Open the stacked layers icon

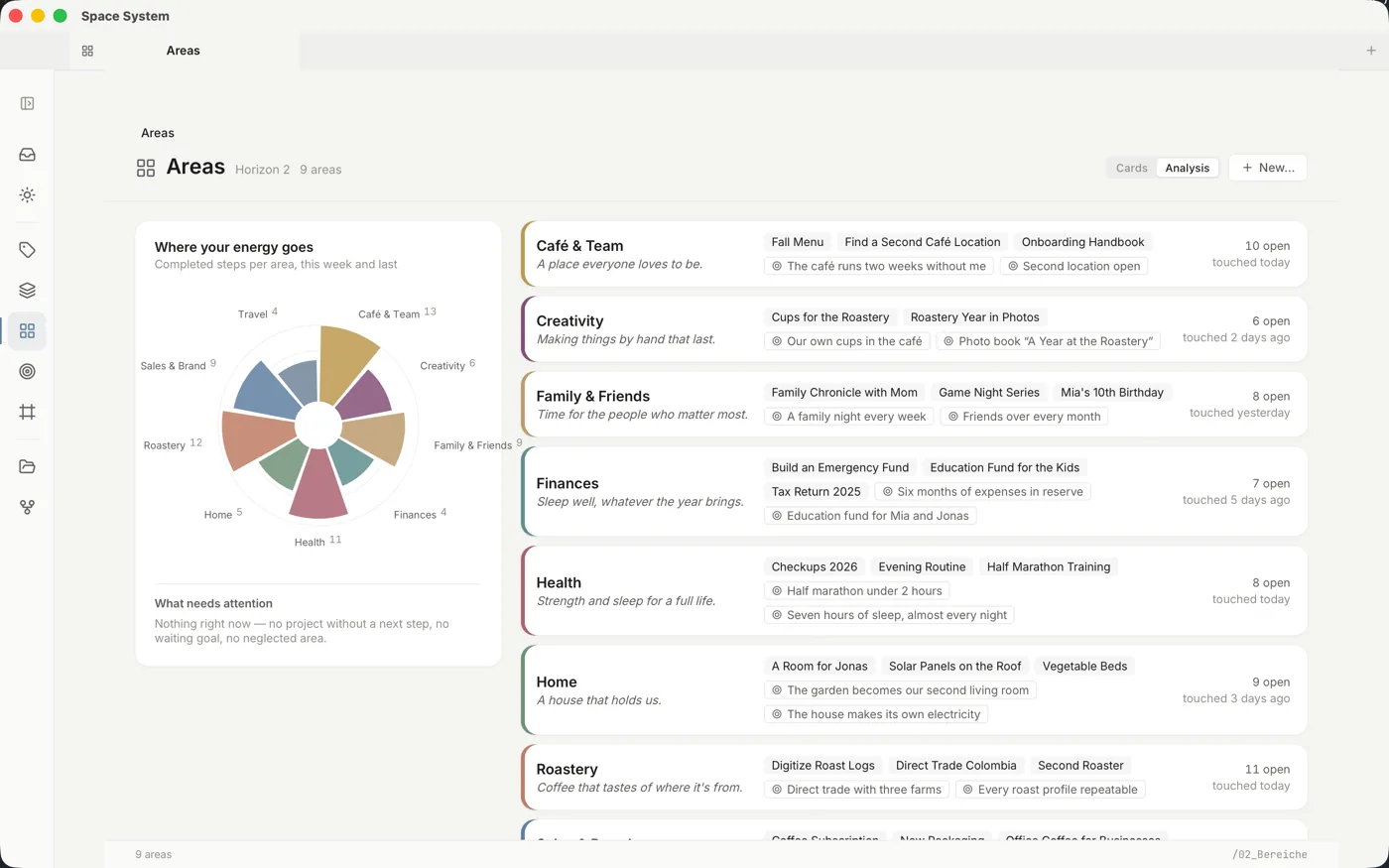tap(27, 291)
